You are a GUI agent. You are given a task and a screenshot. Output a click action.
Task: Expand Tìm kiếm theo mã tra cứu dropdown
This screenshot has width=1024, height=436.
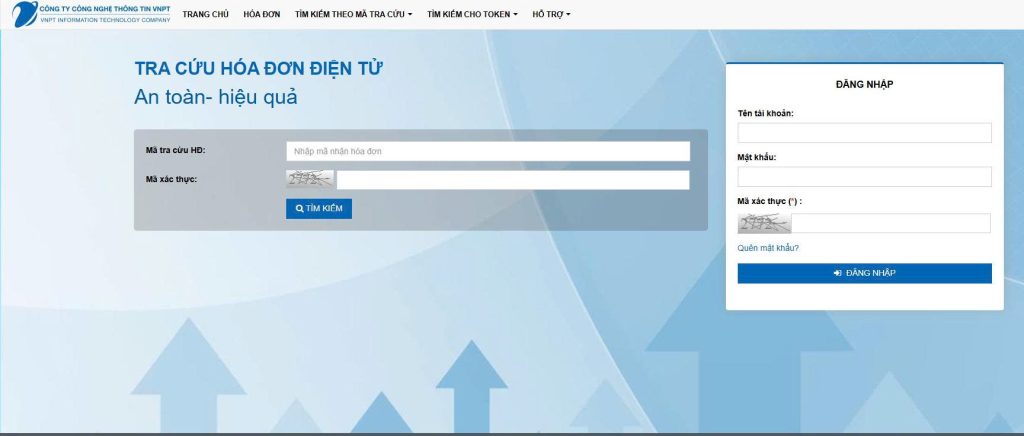coord(353,14)
